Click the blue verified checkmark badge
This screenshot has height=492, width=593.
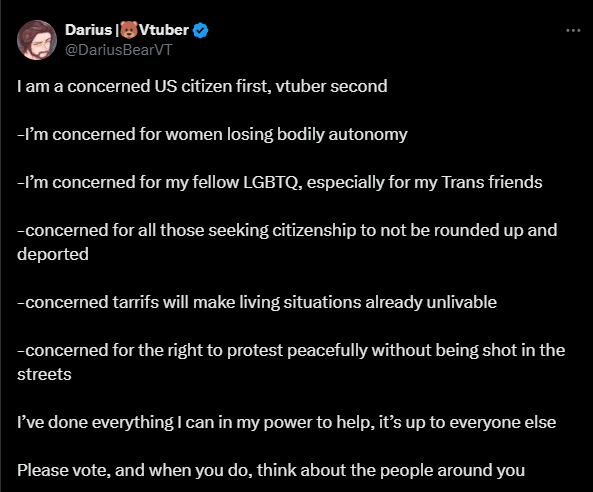(x=200, y=30)
